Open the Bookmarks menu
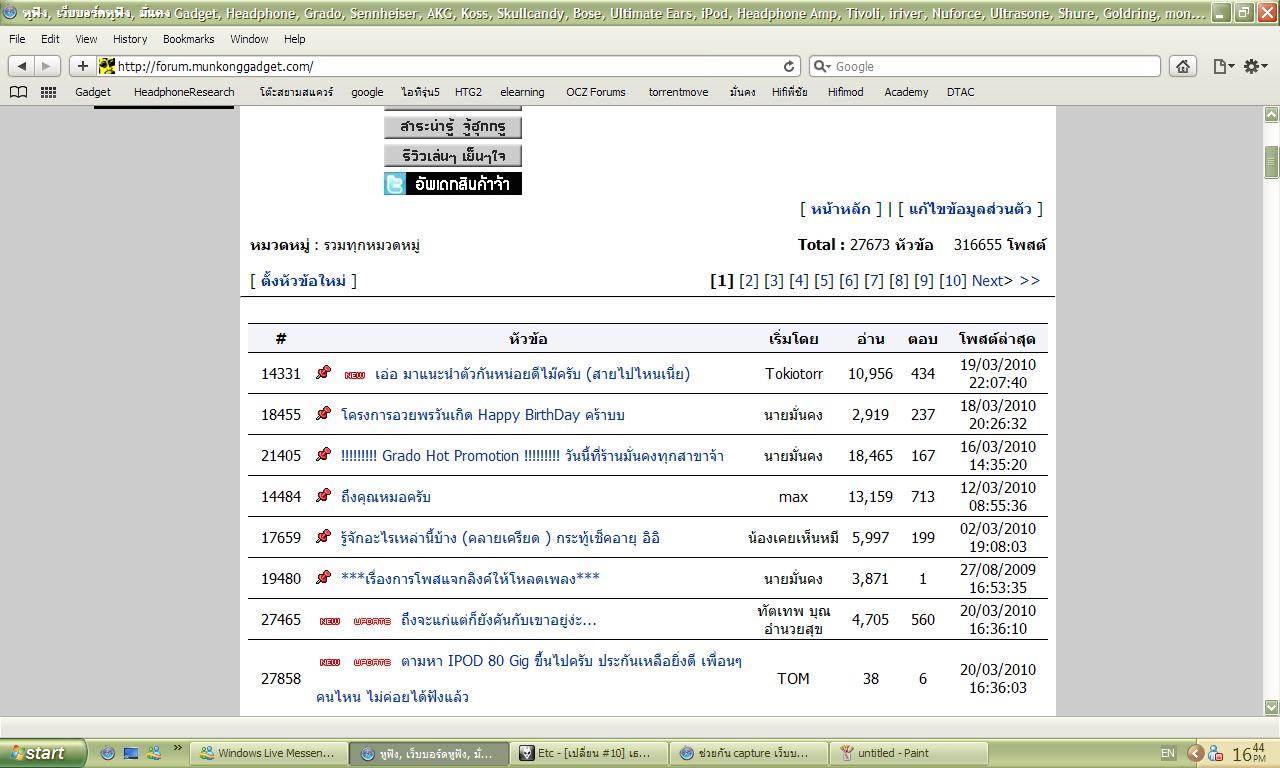 [x=188, y=39]
